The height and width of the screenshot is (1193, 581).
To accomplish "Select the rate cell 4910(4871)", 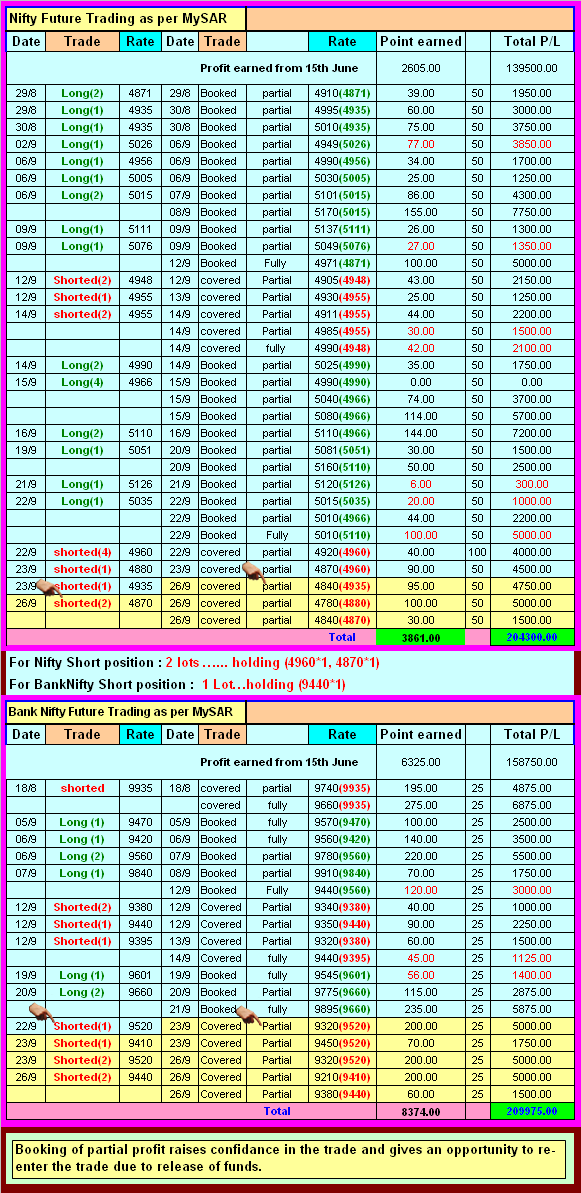I will (342, 93).
